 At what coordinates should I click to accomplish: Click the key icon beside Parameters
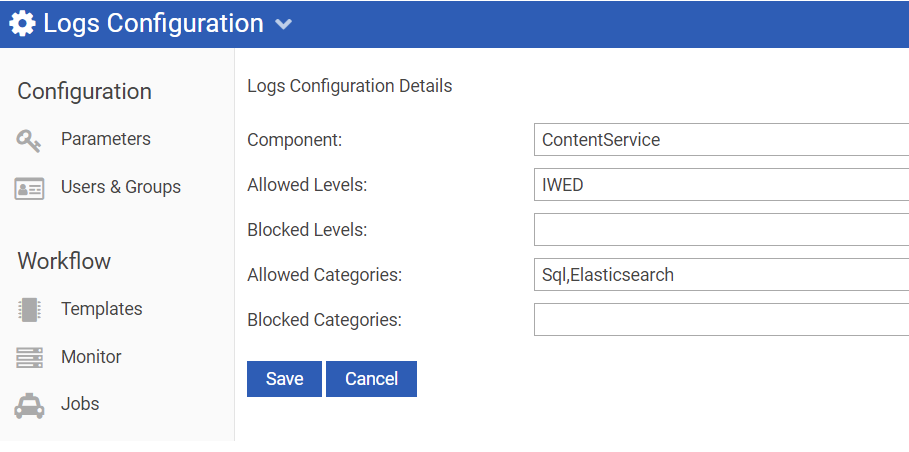coord(29,140)
